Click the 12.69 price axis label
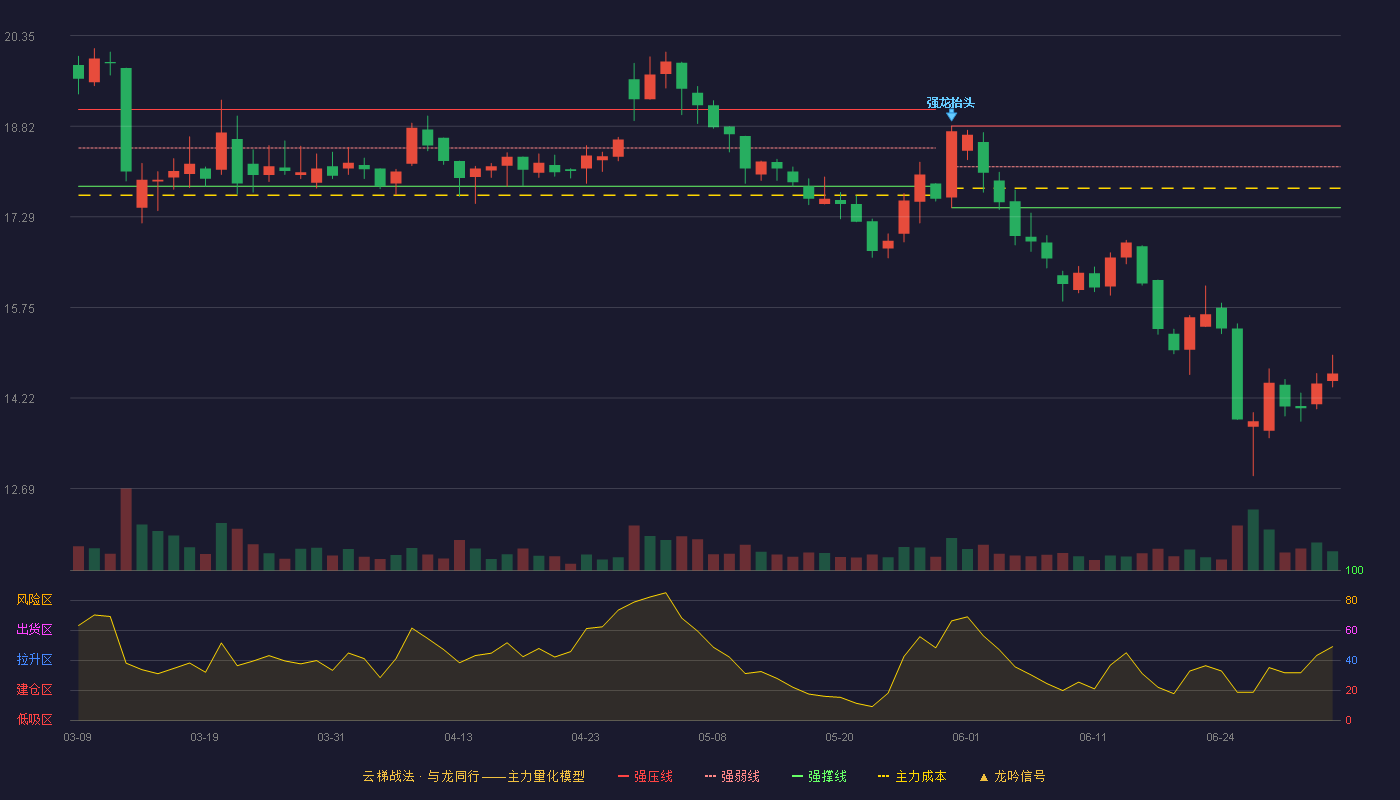 (x=19, y=490)
